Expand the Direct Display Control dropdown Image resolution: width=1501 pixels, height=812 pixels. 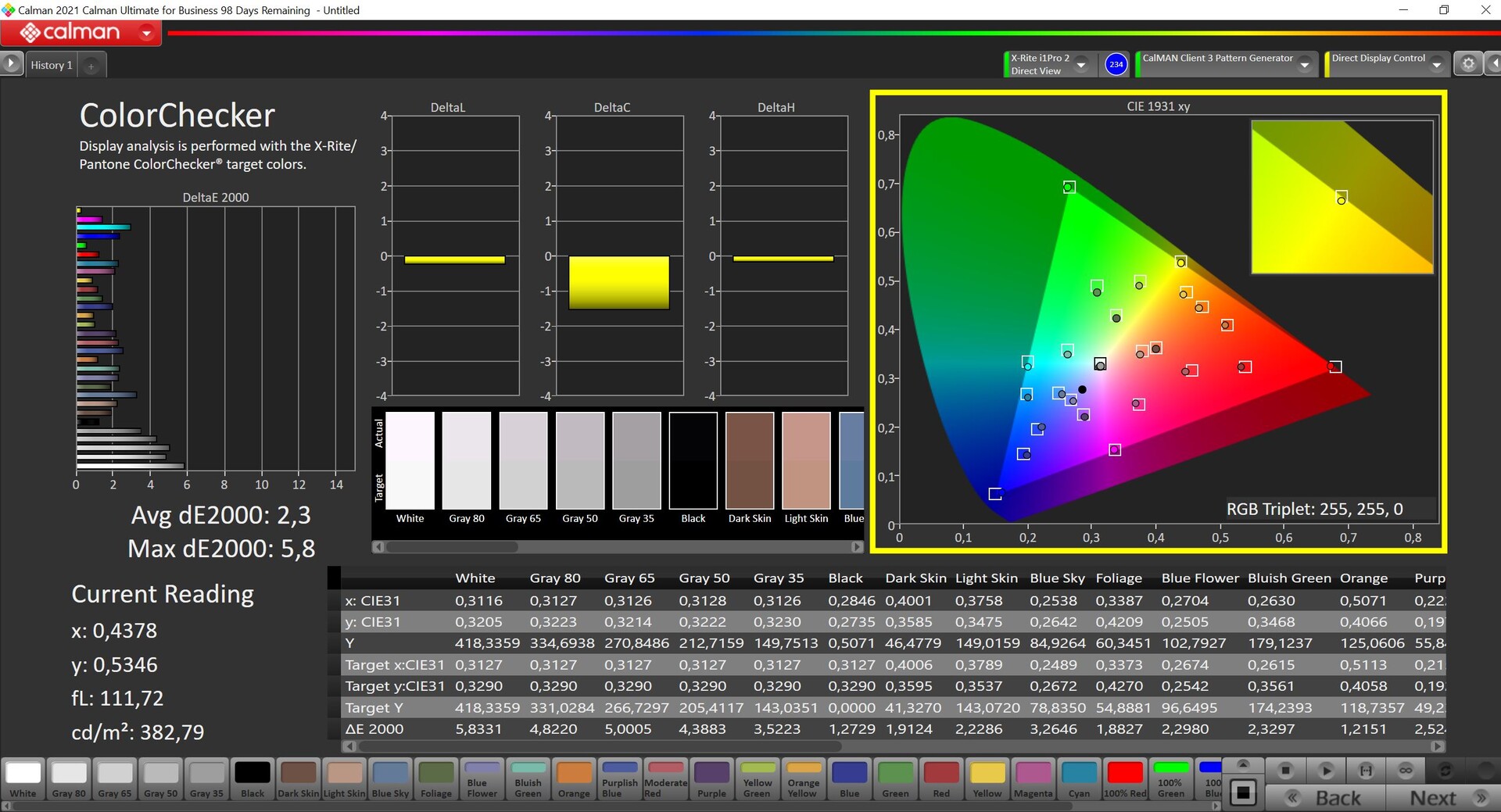(x=1436, y=65)
